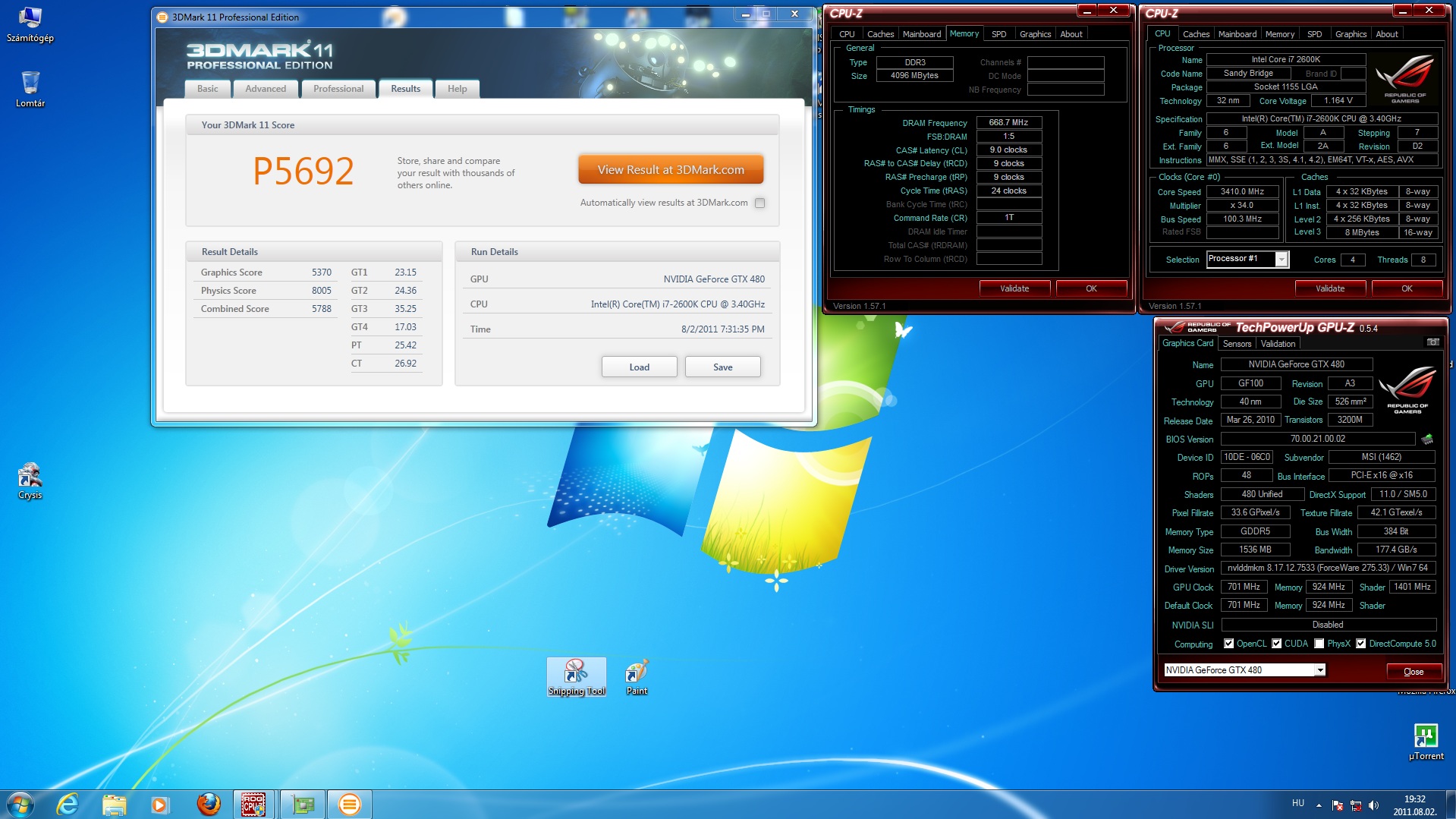This screenshot has width=1456, height=819.
Task: Click the Save button in Run Details
Action: [x=723, y=367]
